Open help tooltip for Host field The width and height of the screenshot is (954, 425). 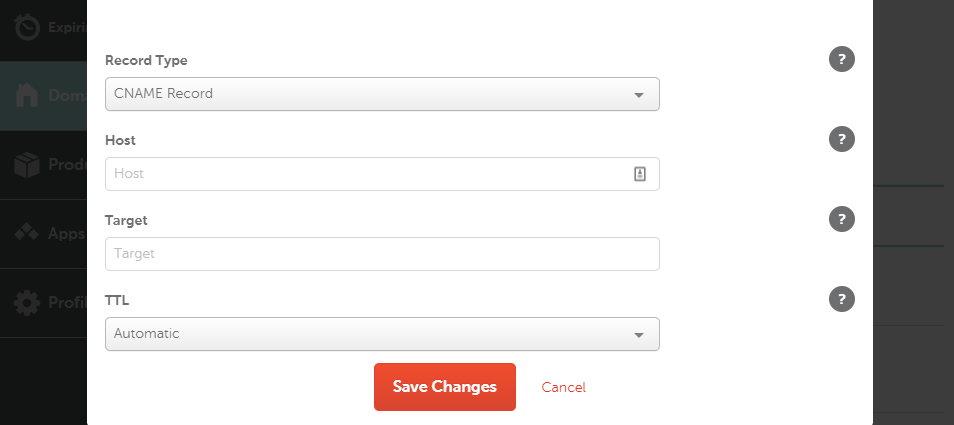click(x=842, y=140)
